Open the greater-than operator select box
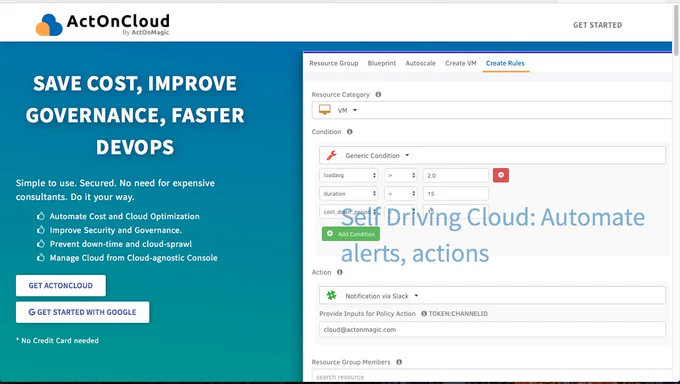Image resolution: width=680 pixels, height=384 pixels. coord(401,175)
